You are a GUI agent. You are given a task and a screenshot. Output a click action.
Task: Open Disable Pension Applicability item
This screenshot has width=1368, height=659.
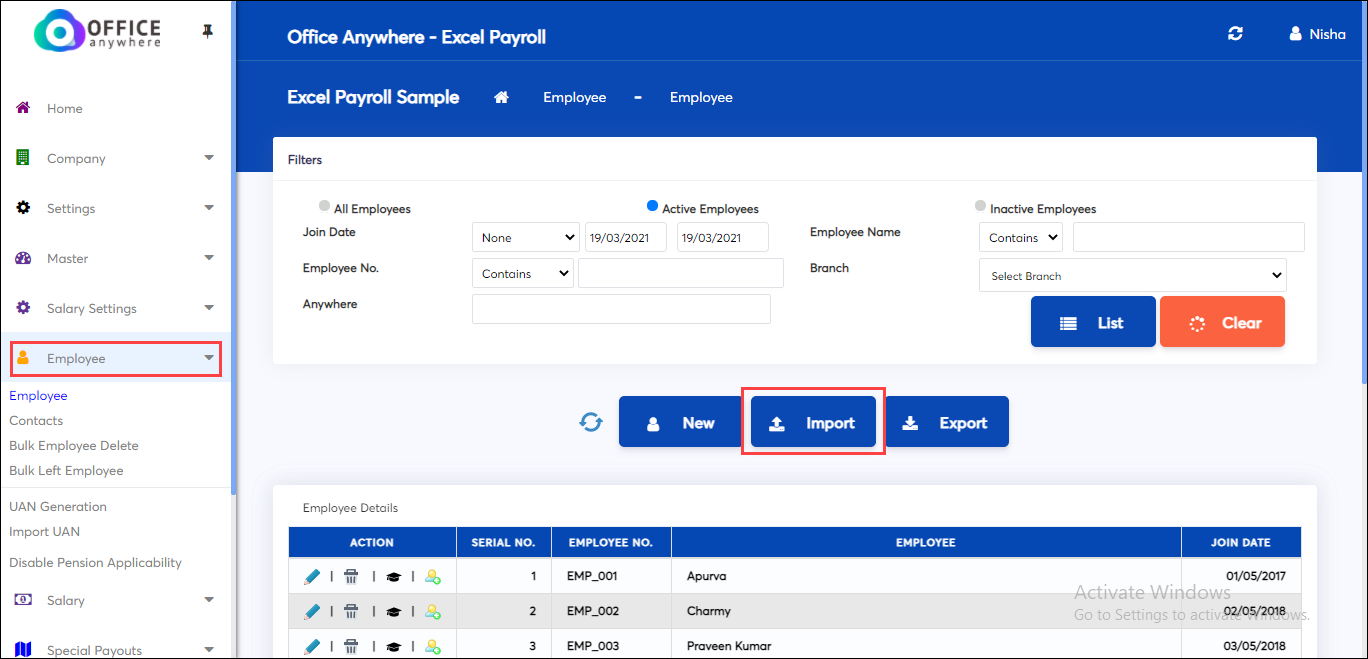tap(95, 563)
